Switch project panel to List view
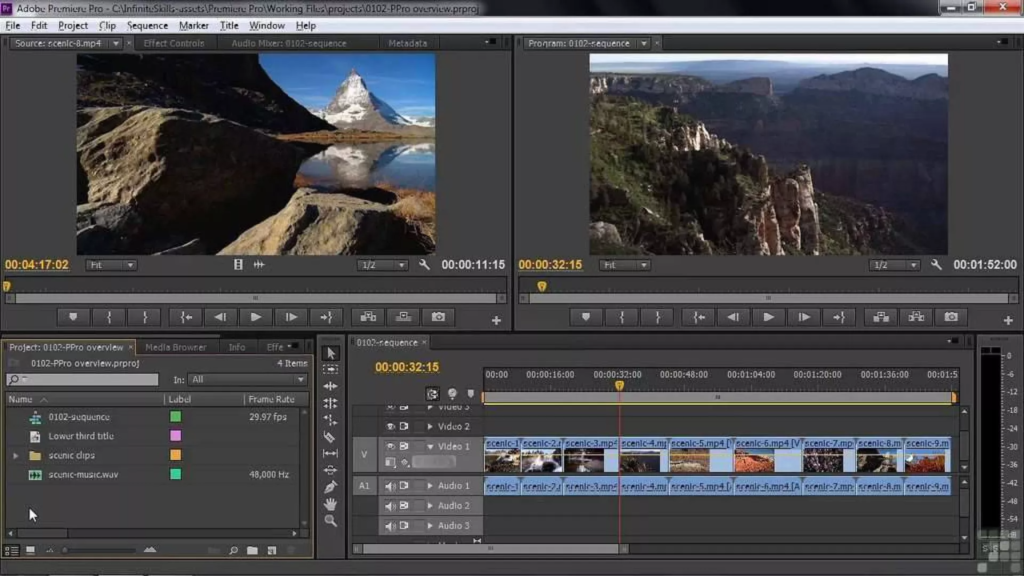1024x576 pixels. [11, 551]
